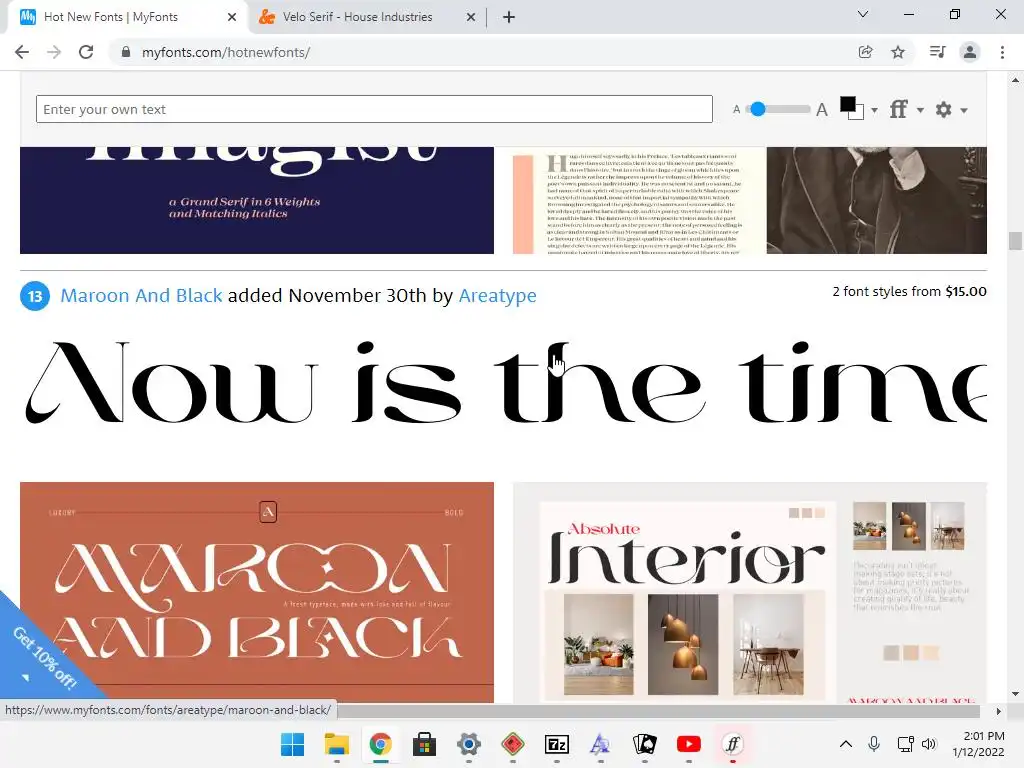Expand the ff ligatures dropdown arrow
Screen dimensions: 1024x768
click(920, 110)
